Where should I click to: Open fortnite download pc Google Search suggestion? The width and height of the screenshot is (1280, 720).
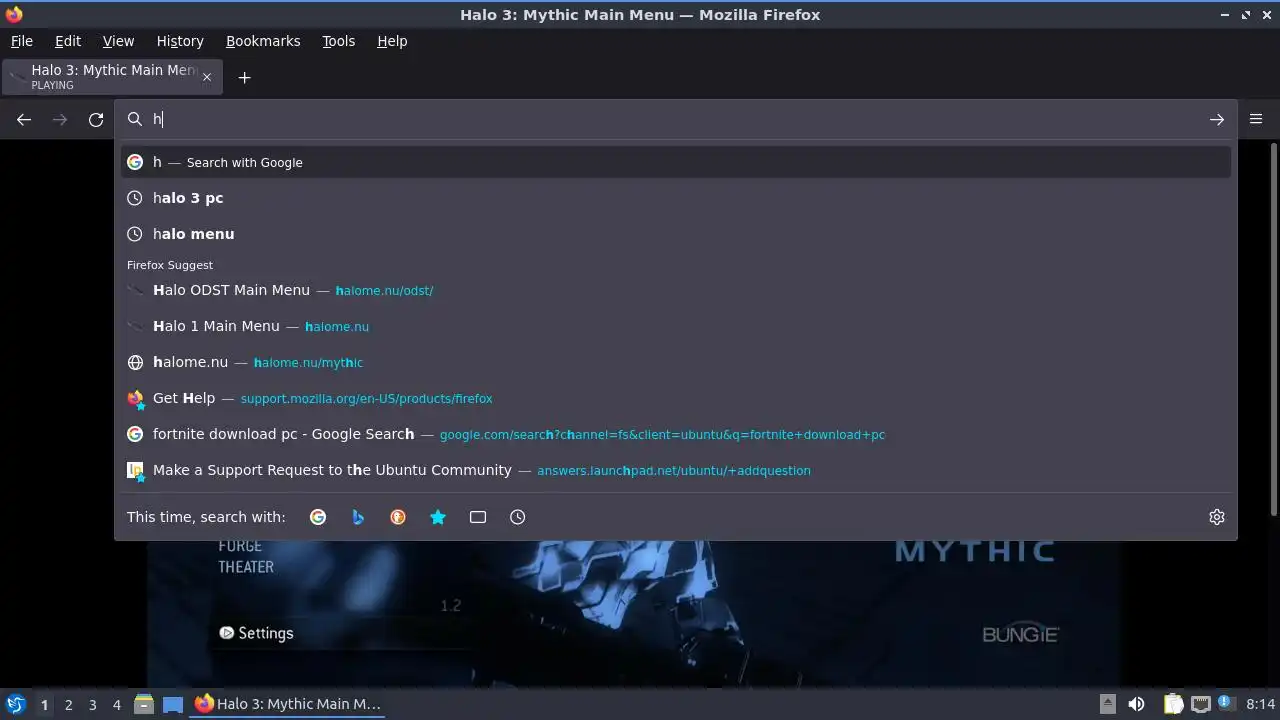(x=676, y=434)
